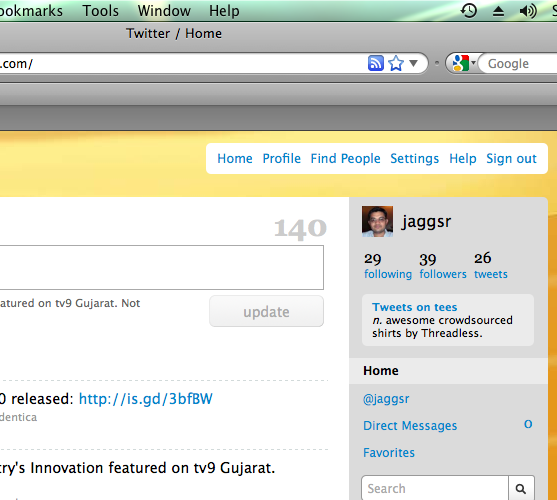Click the Direct Messages count 0
The height and width of the screenshot is (500, 557).
[x=528, y=424]
